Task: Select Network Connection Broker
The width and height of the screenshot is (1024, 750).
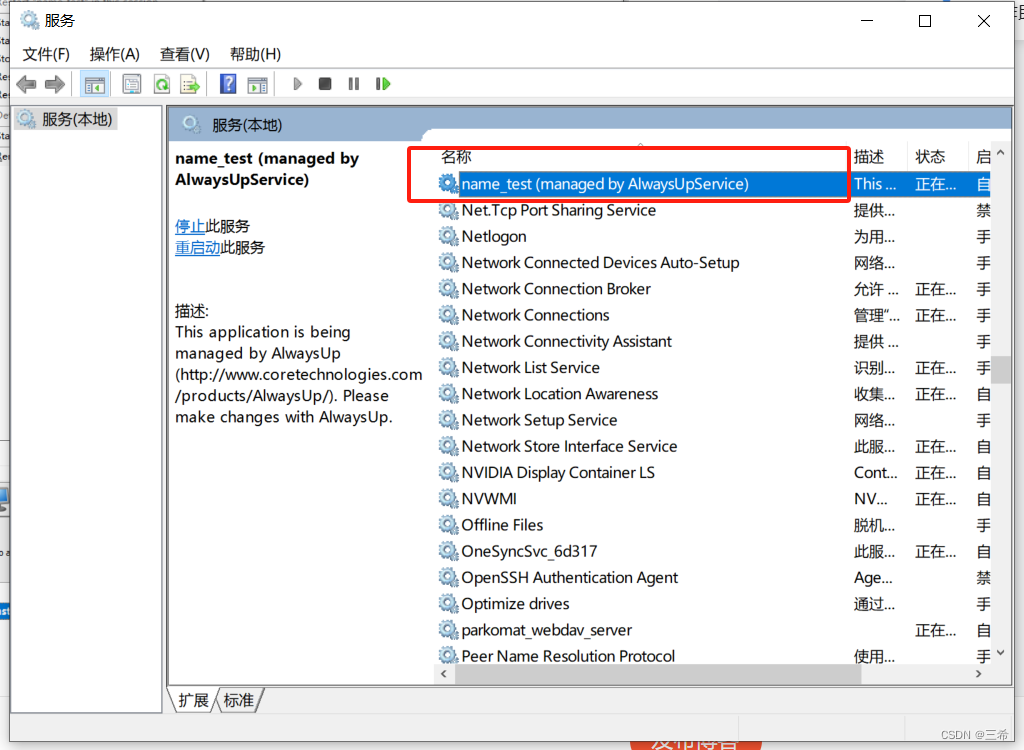Action: click(556, 289)
